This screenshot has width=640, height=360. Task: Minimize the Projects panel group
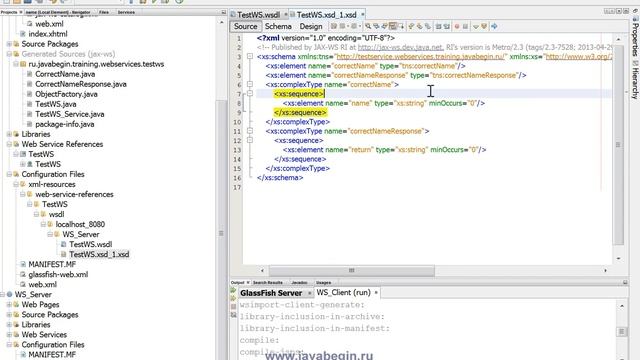point(223,12)
